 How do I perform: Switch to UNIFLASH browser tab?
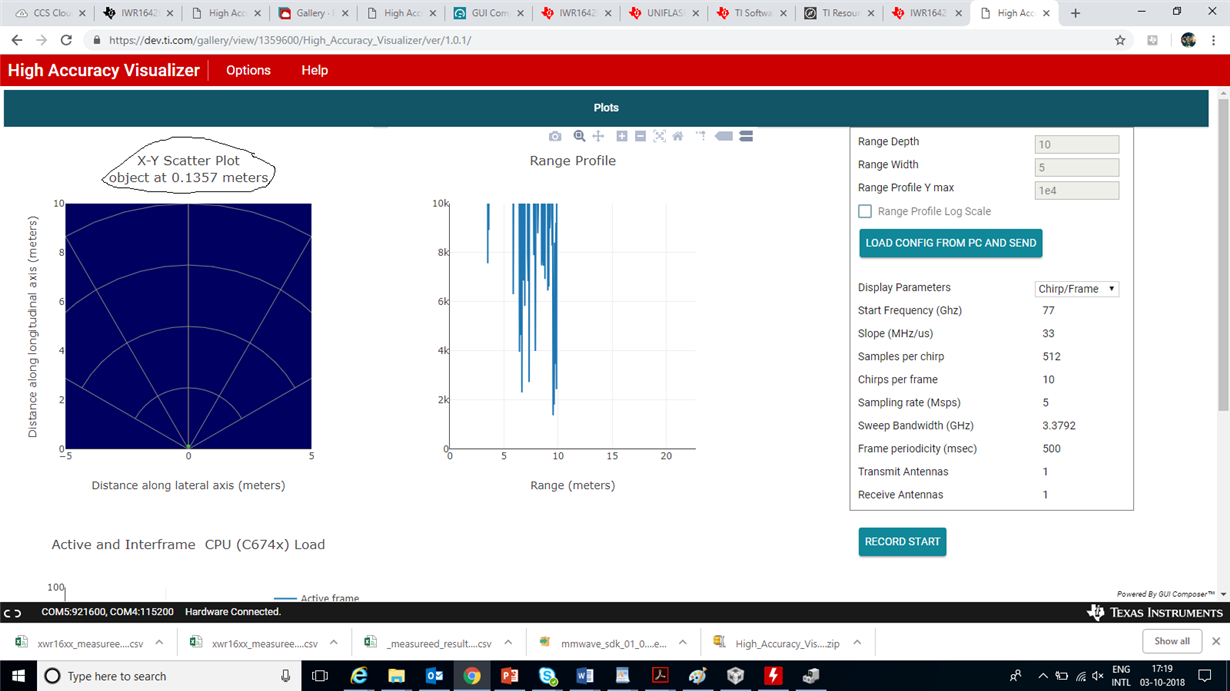(665, 13)
